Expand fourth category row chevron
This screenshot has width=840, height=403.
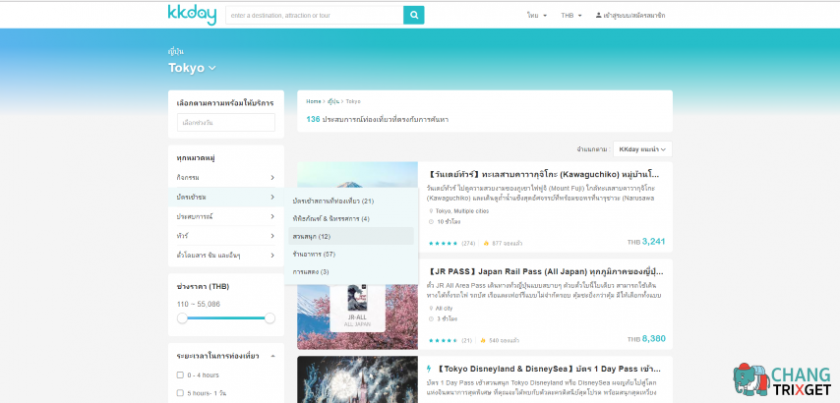pyautogui.click(x=272, y=236)
